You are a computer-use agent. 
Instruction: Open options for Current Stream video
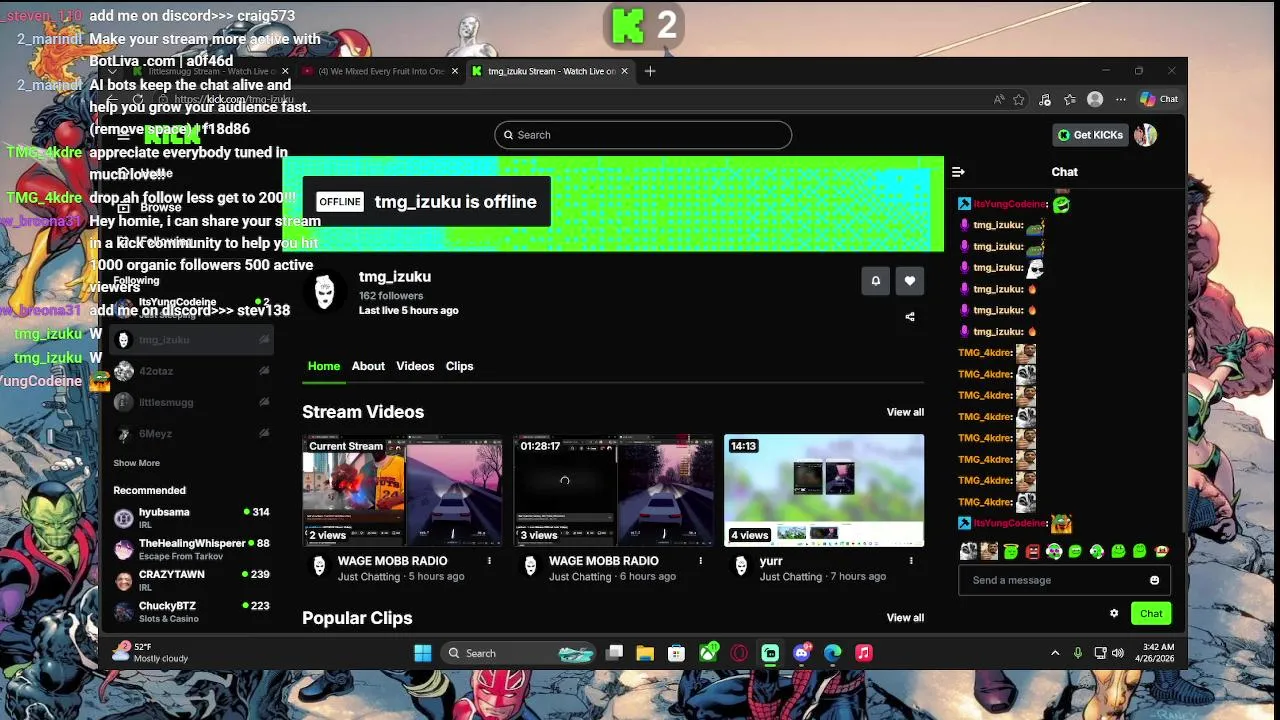point(489,561)
